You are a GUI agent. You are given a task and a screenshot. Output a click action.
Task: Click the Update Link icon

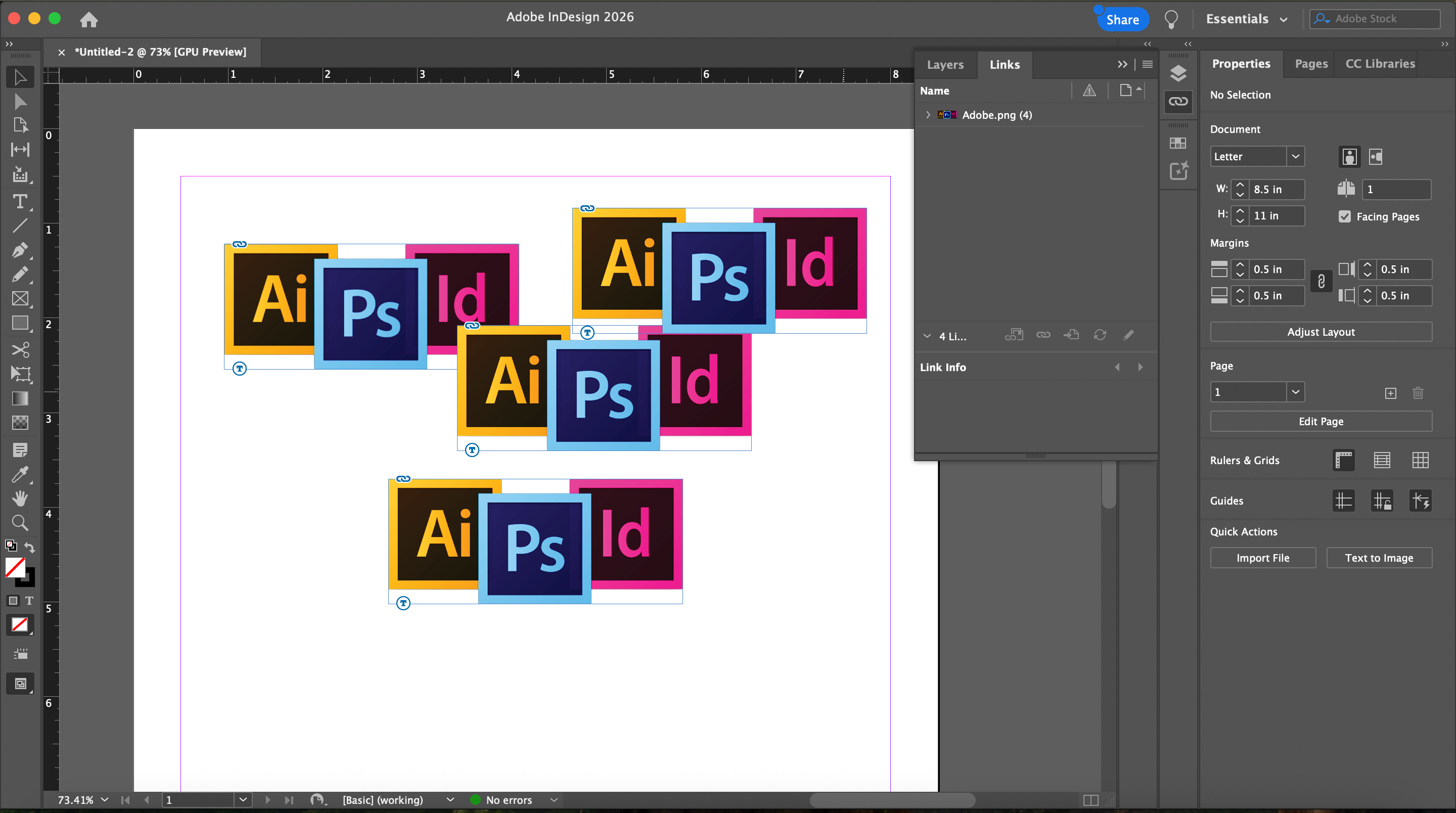(x=1100, y=335)
